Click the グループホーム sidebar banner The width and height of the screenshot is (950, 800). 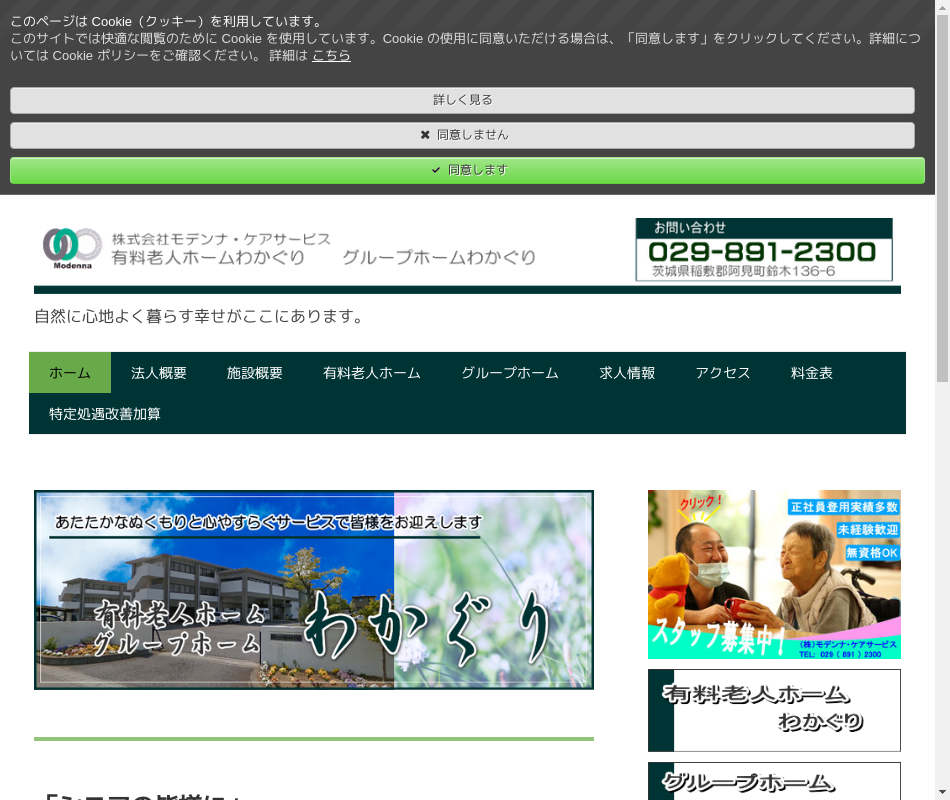(774, 781)
